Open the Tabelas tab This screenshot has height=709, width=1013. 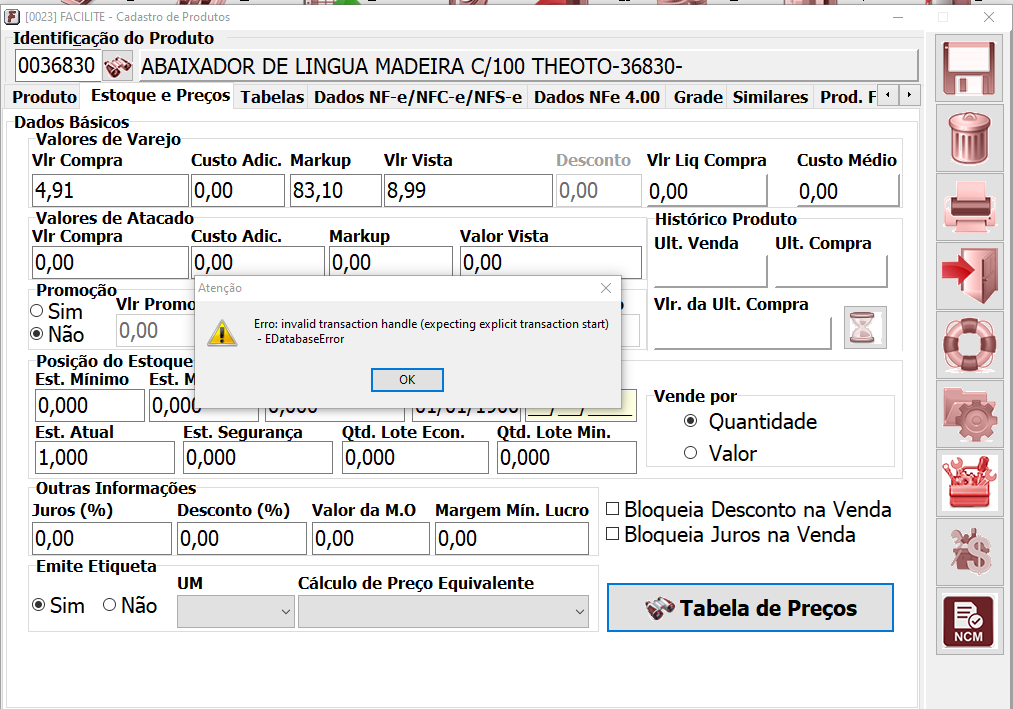pyautogui.click(x=272, y=97)
